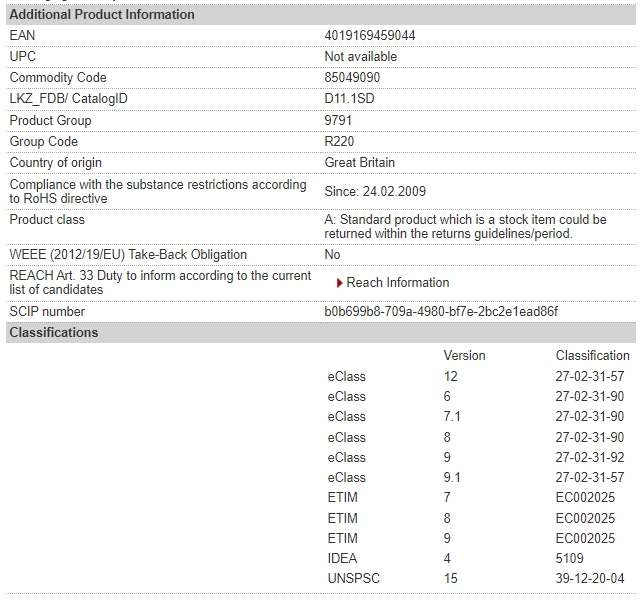Click the IDEA classification system name
The height and width of the screenshot is (600, 643).
342,559
